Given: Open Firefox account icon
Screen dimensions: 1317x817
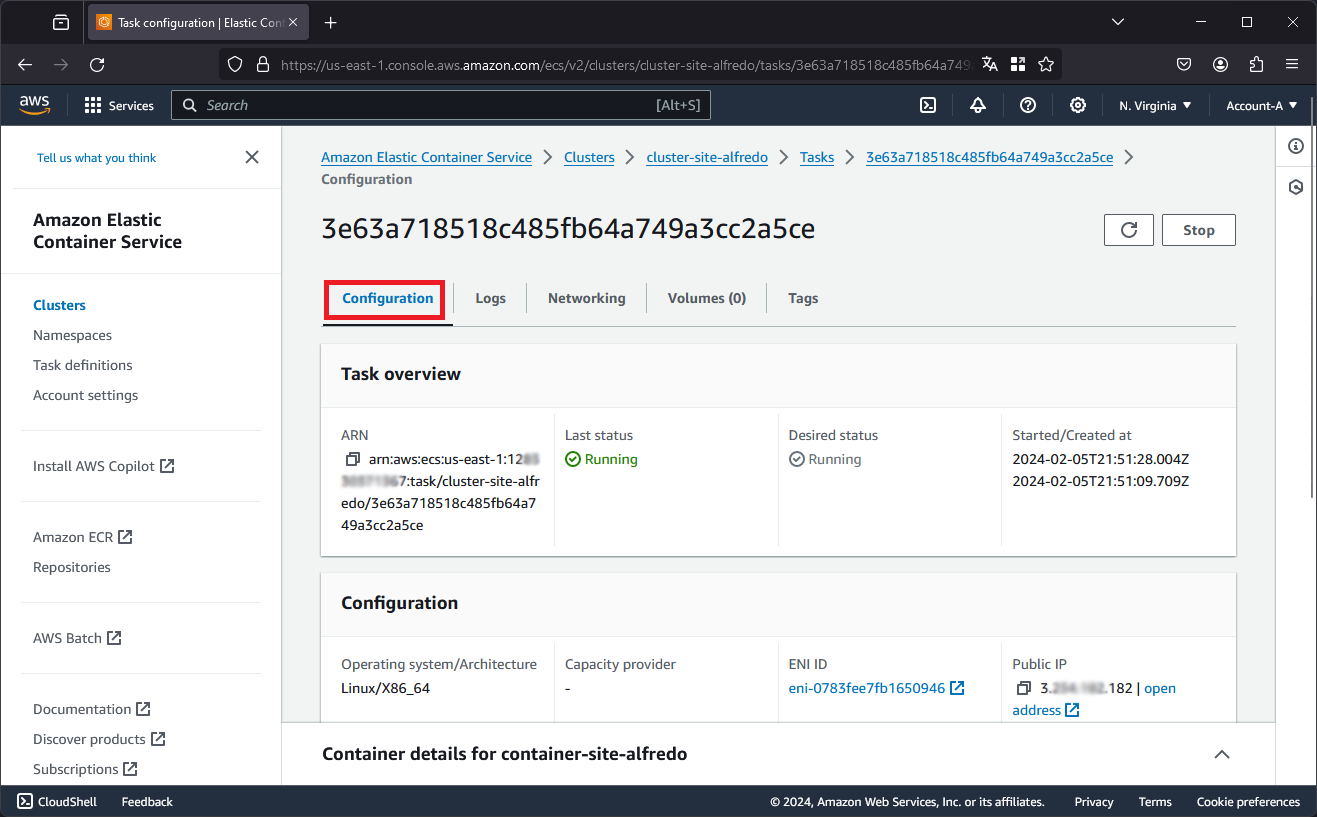Looking at the screenshot, I should 1220,64.
